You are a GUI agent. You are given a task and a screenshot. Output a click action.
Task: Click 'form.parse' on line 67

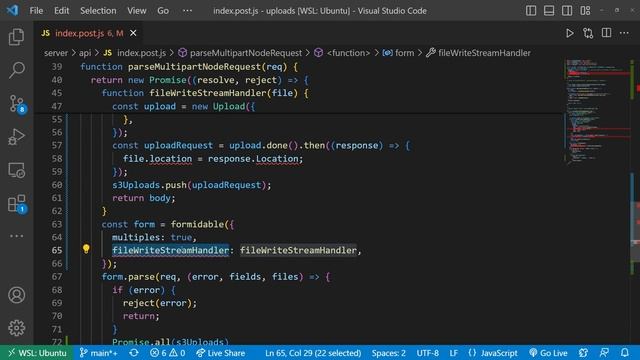(x=128, y=277)
